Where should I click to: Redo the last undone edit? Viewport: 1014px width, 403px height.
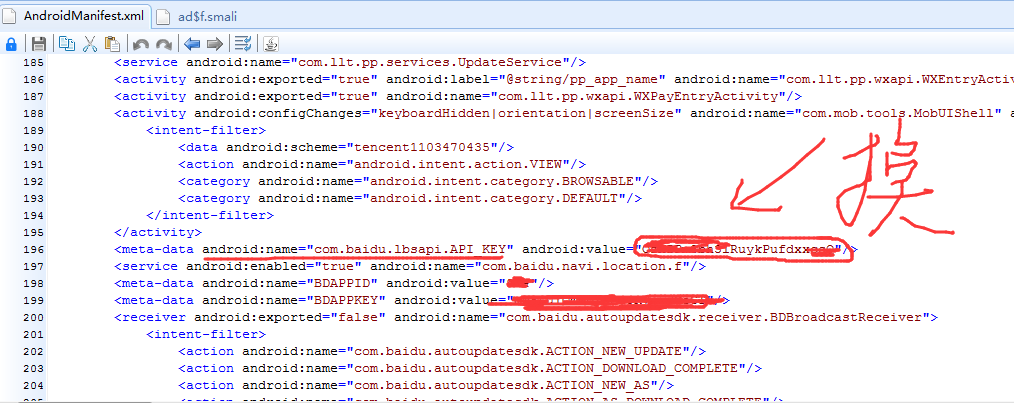tap(163, 44)
